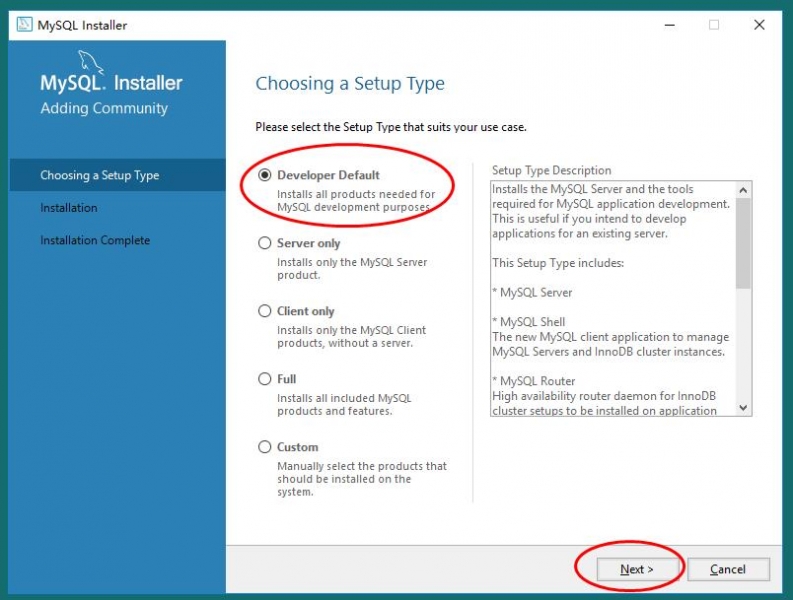
Task: Go to the Installation step in sidebar
Action: tap(69, 208)
